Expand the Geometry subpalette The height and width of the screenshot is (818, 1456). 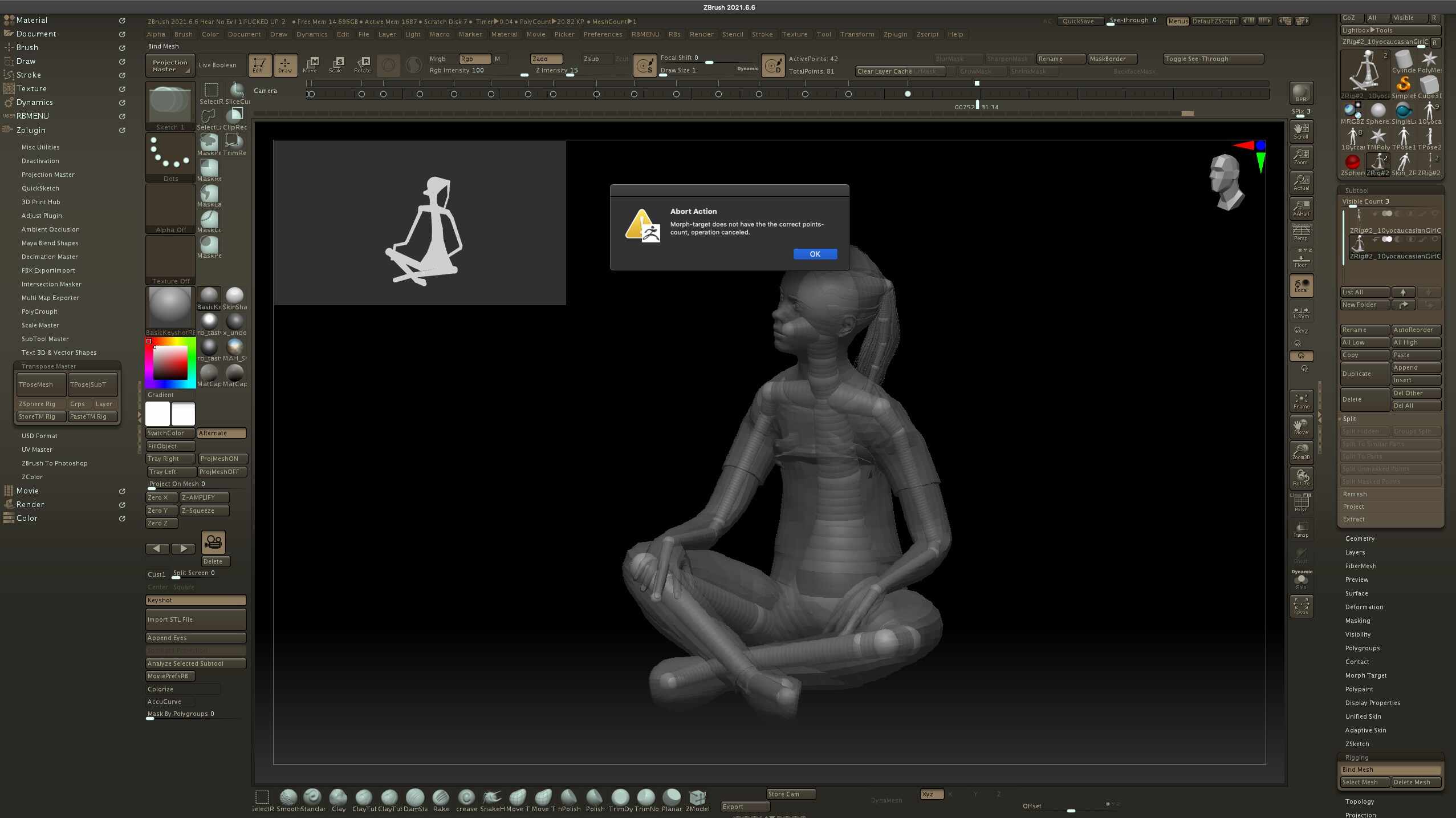1360,538
